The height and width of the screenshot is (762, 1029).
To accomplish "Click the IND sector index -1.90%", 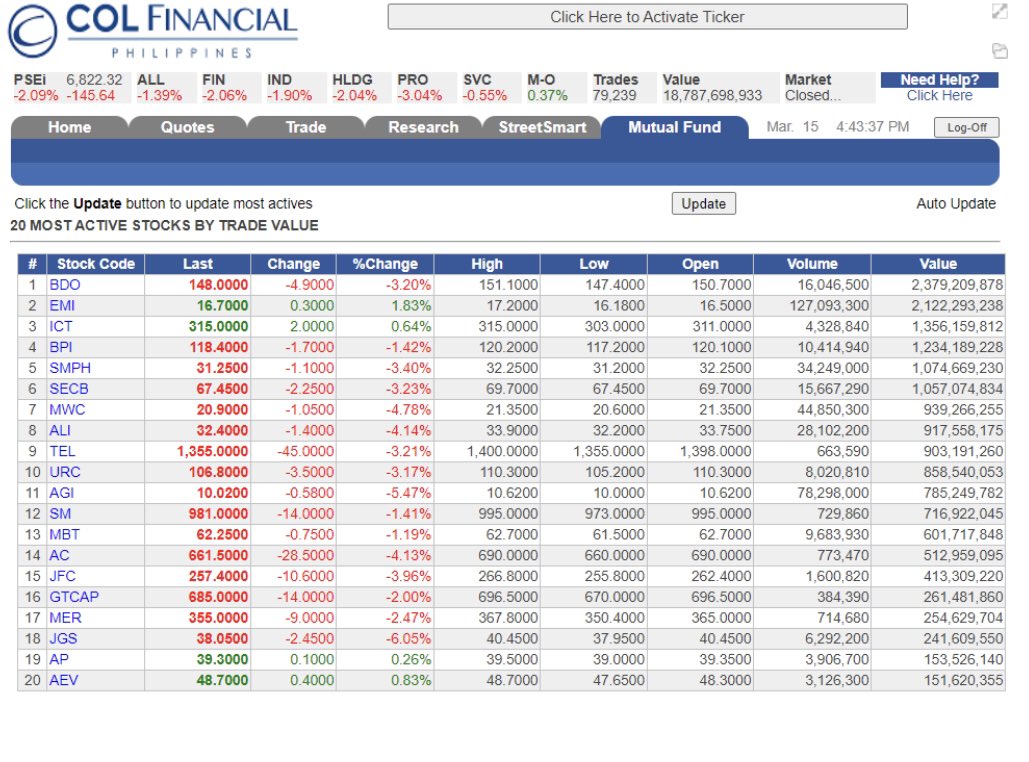I will [289, 96].
